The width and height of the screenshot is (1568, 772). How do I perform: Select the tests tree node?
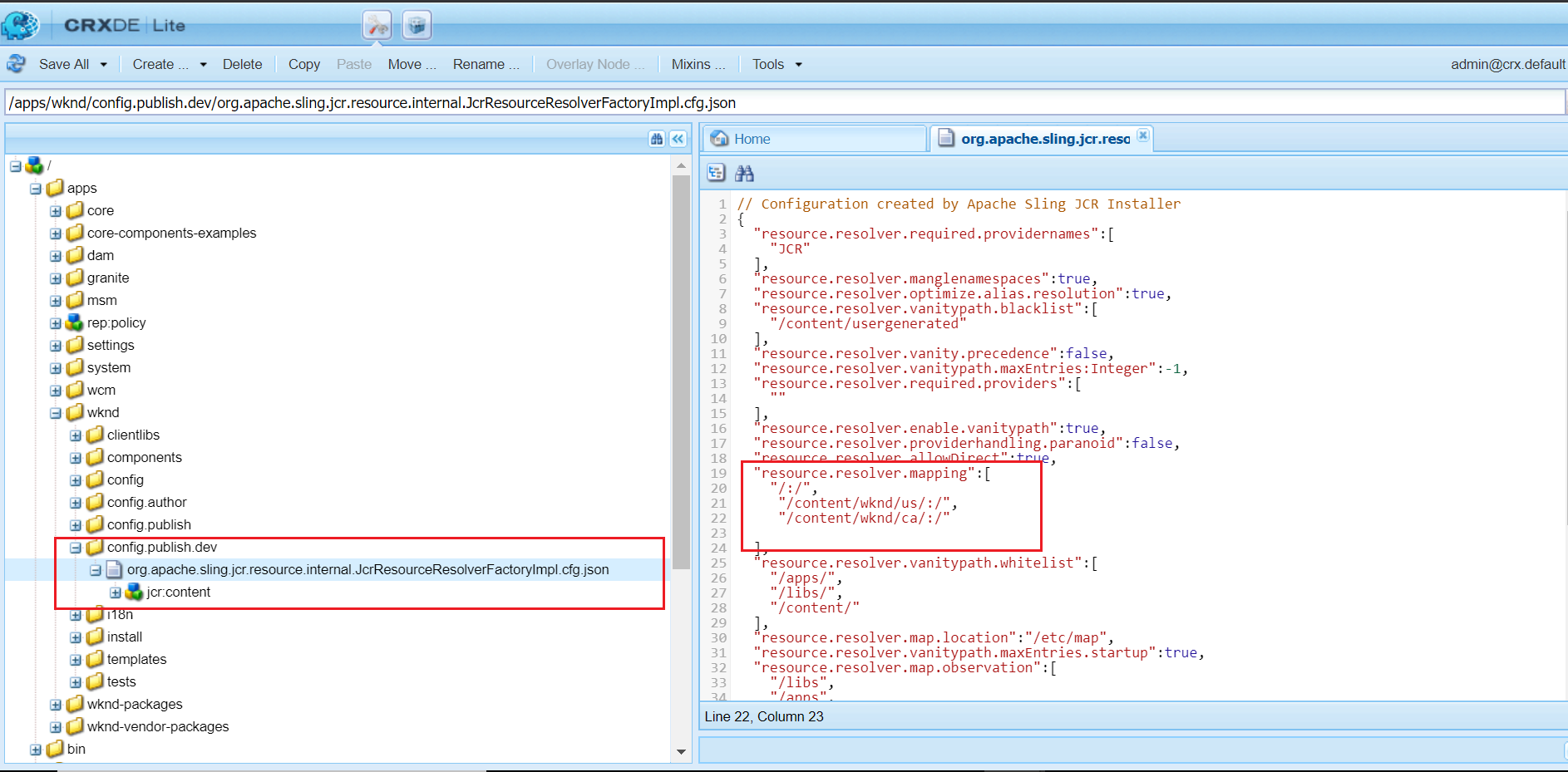121,681
